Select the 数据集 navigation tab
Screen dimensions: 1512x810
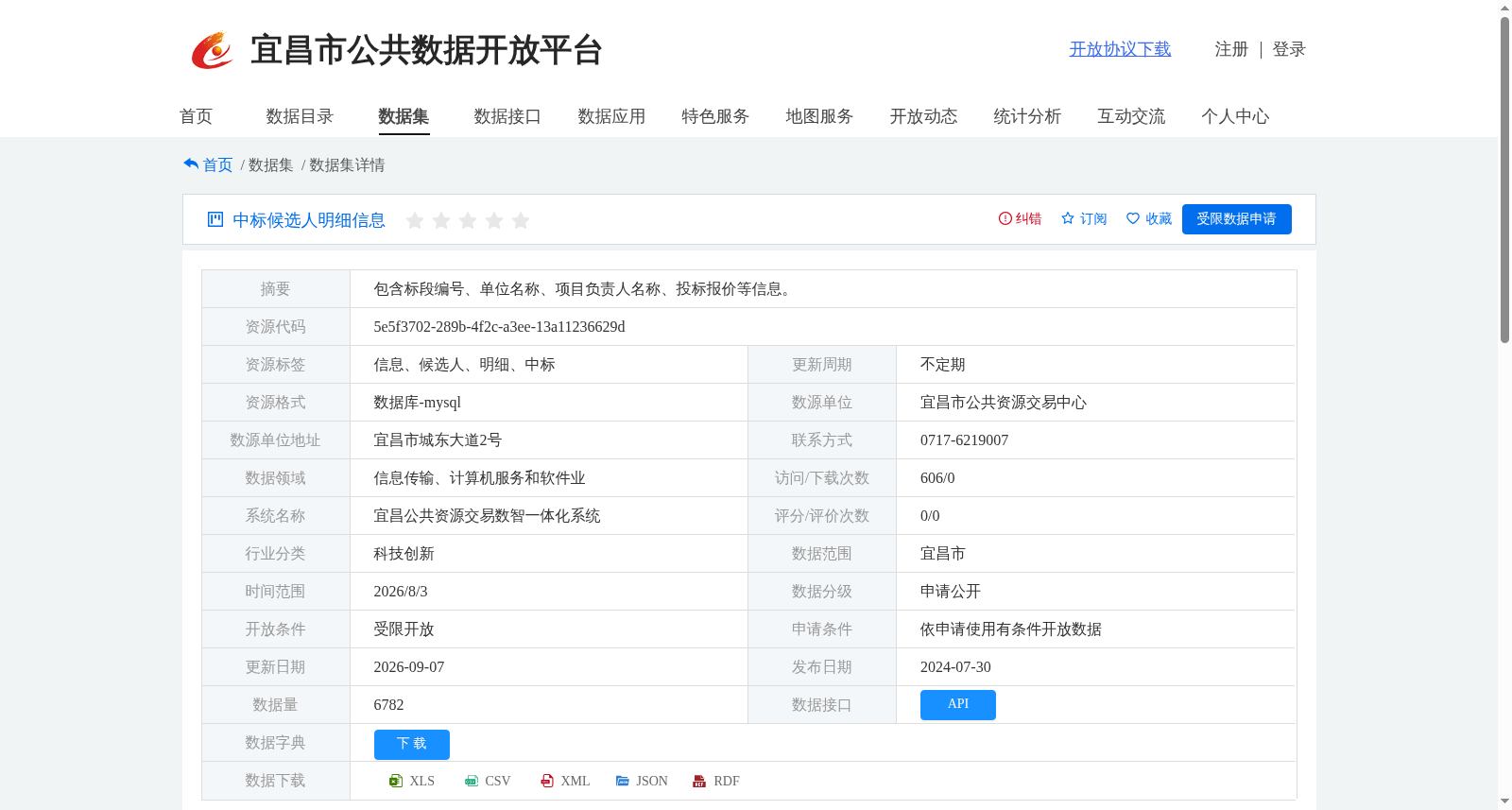click(x=404, y=116)
